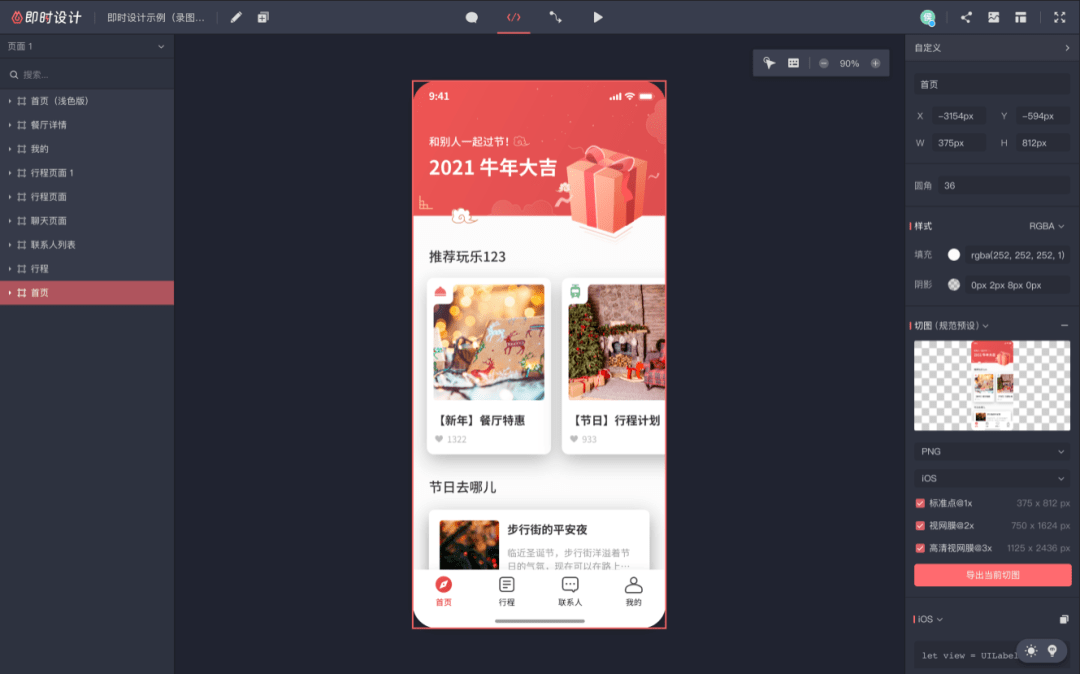Uncheck the 高清视网膜@3x checkbox
This screenshot has width=1080, height=674.
[920, 549]
